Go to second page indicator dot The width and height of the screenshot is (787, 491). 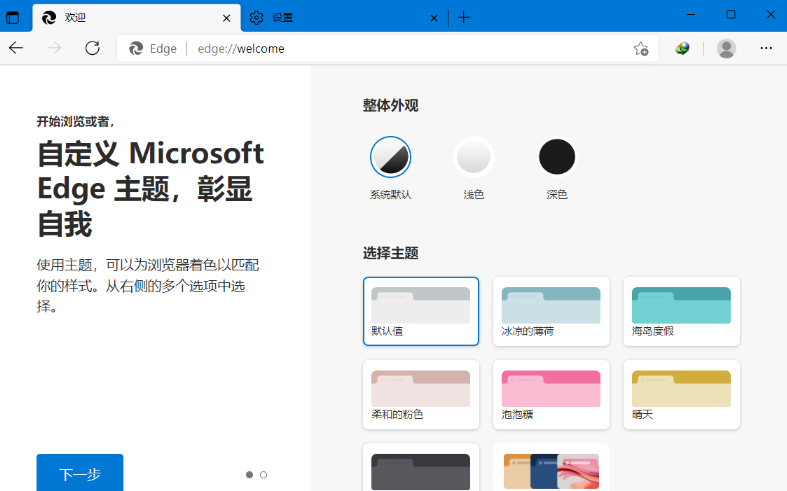click(x=264, y=474)
